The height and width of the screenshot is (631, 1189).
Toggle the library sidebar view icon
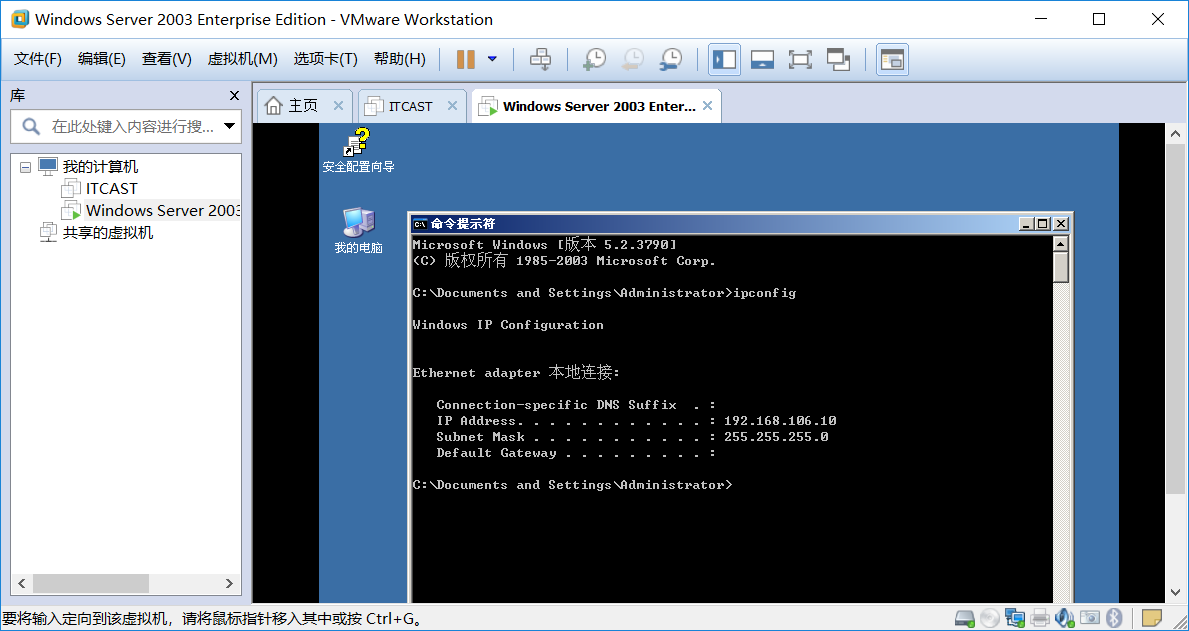[x=724, y=59]
